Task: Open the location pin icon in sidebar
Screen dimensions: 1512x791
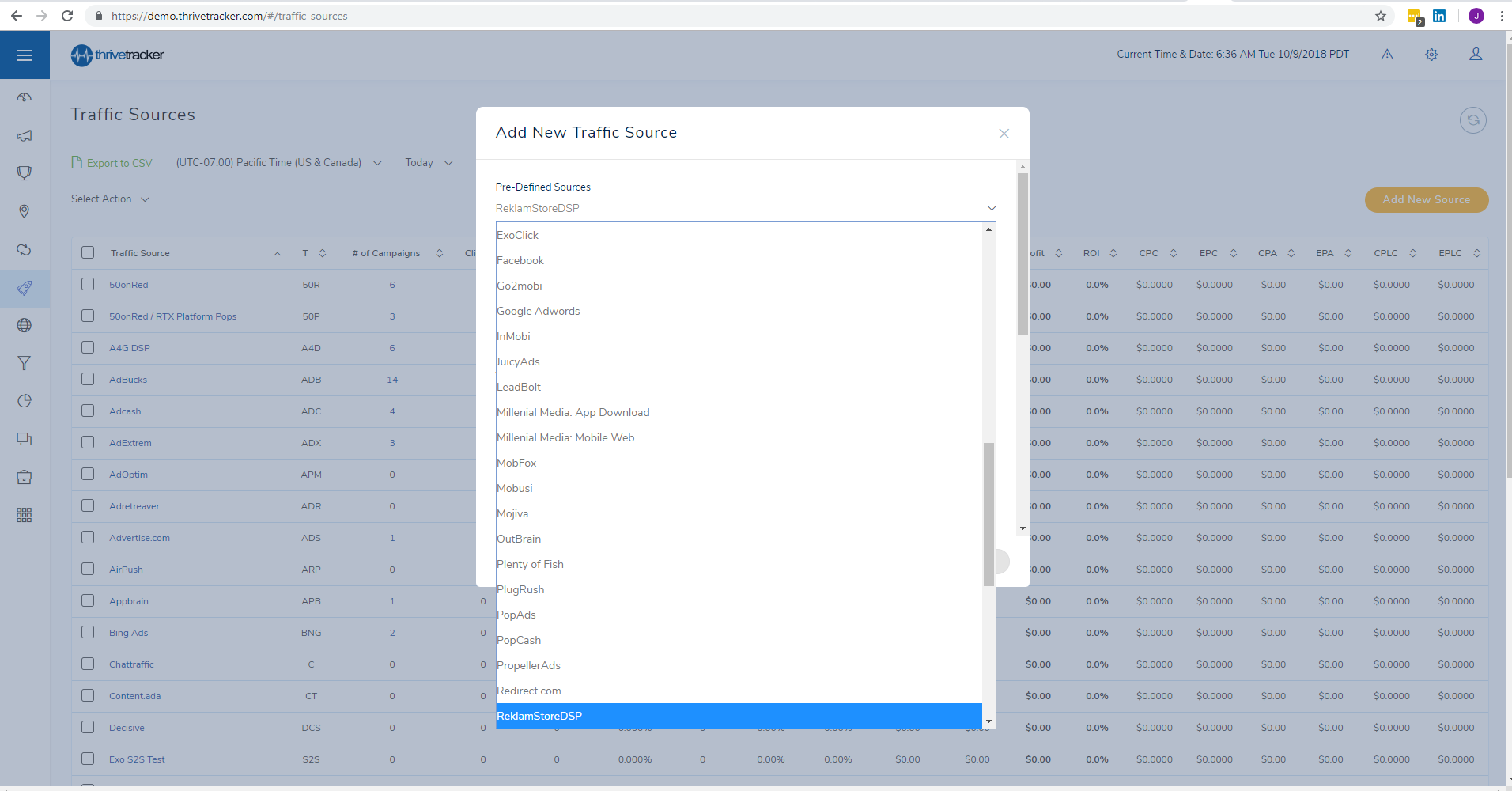Action: [x=25, y=211]
